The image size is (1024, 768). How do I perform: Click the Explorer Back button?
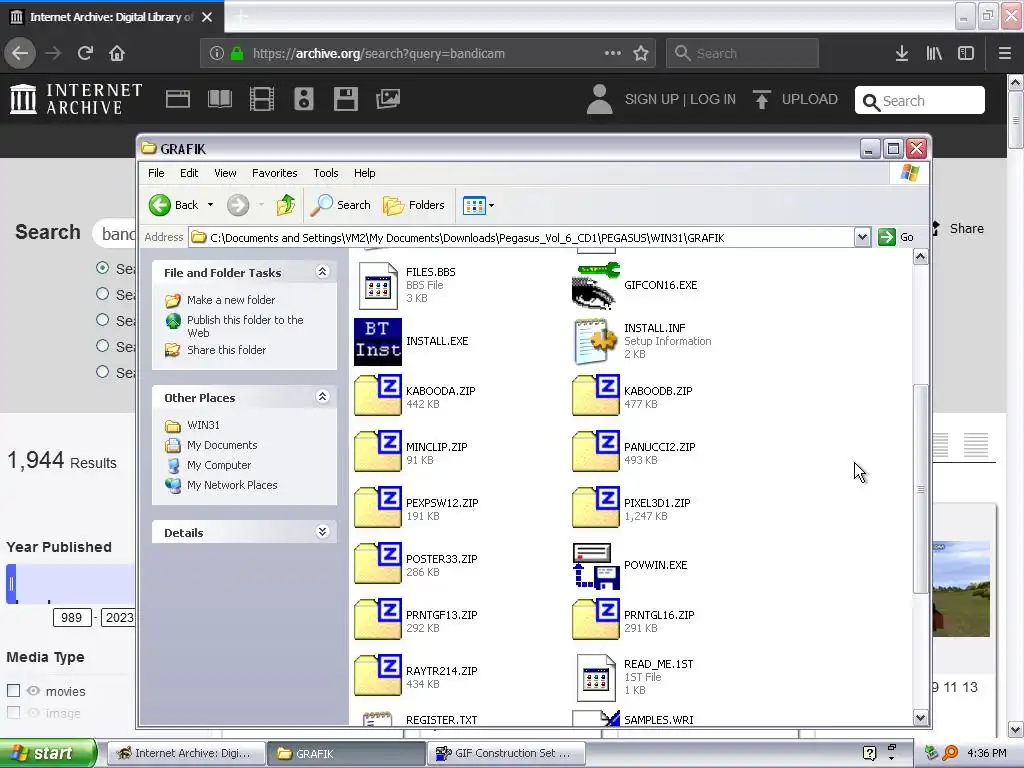[173, 205]
